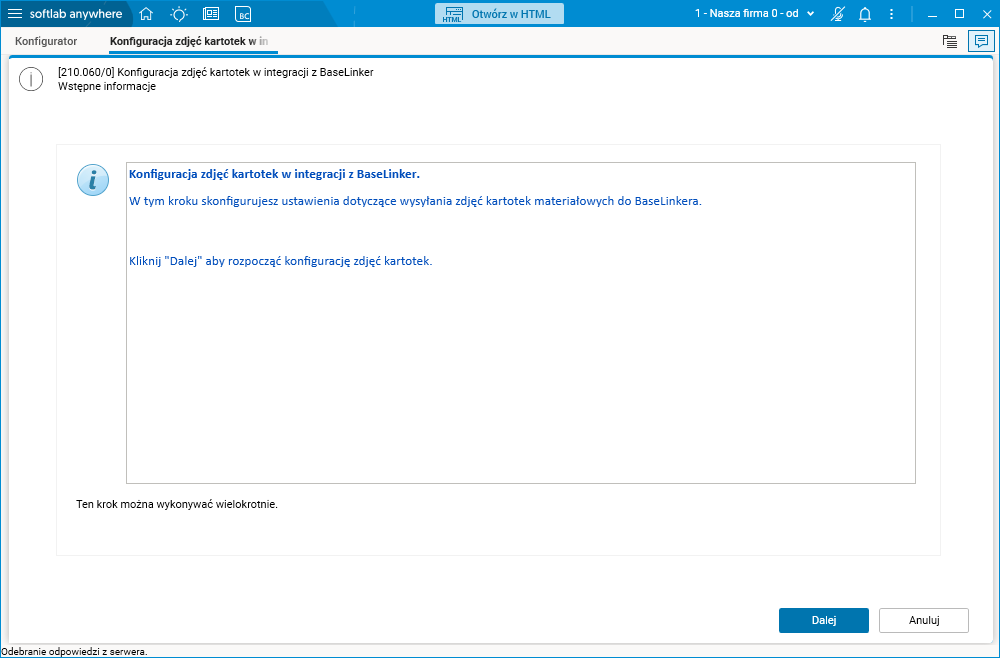Open the notifications bell
This screenshot has height=658, width=1000.
pos(865,14)
